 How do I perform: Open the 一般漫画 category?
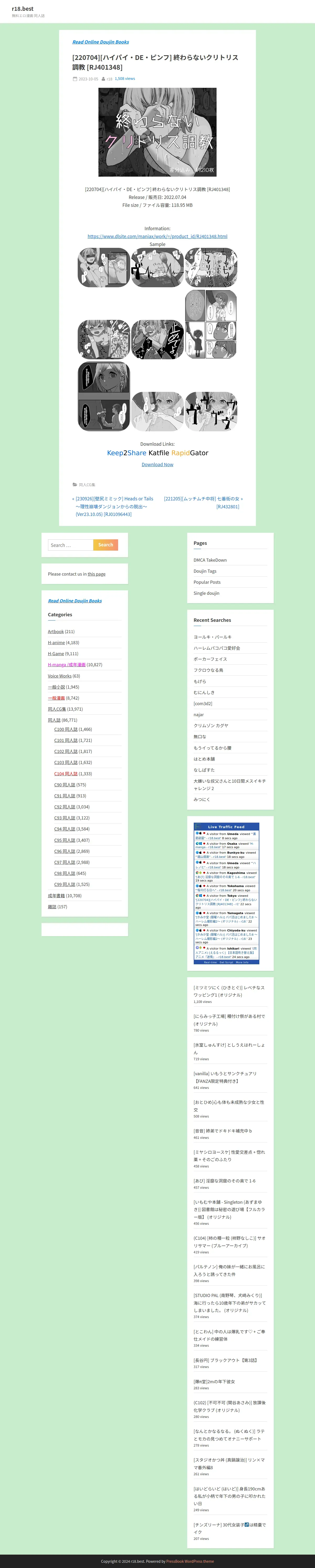[56, 698]
